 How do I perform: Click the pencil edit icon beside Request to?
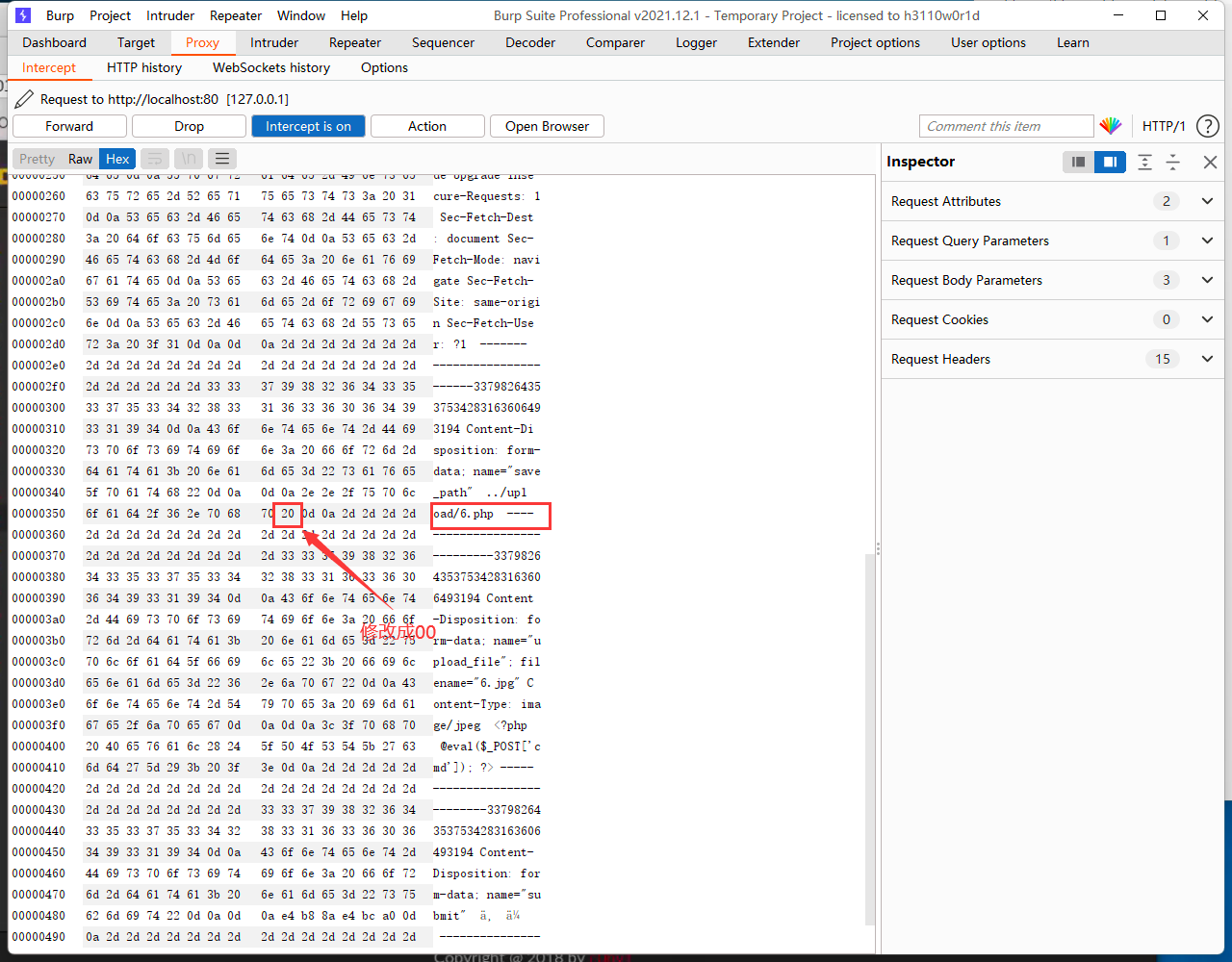click(x=23, y=99)
